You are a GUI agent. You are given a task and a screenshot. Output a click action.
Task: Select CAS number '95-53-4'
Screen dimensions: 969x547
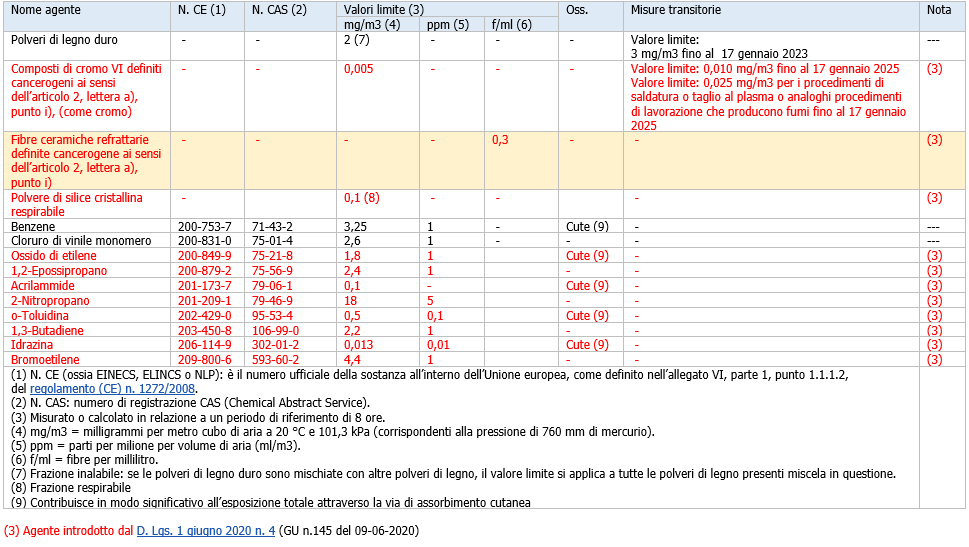[272, 316]
